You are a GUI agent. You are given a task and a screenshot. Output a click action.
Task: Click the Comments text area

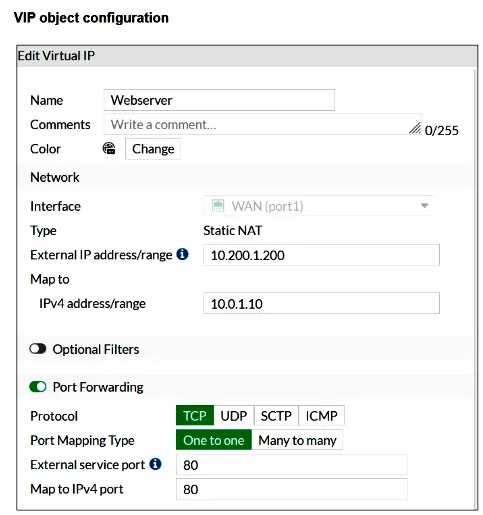pos(262,124)
